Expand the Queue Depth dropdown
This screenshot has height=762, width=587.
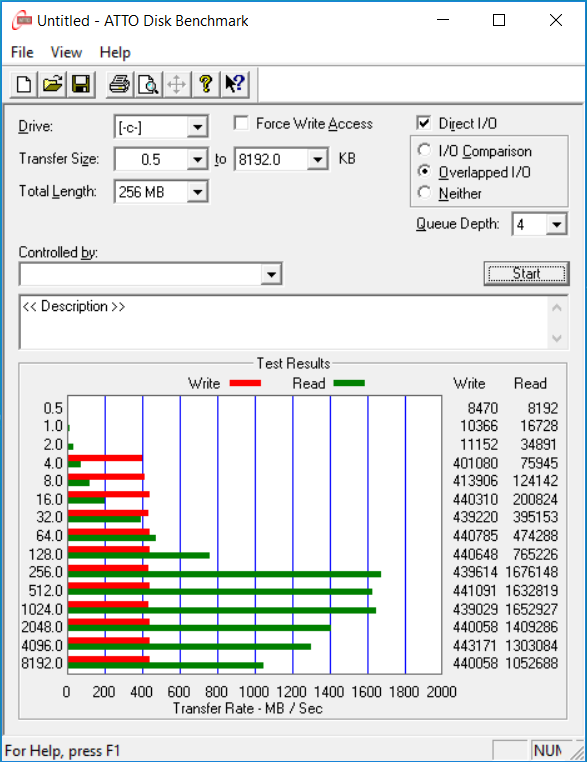pyautogui.click(x=556, y=224)
